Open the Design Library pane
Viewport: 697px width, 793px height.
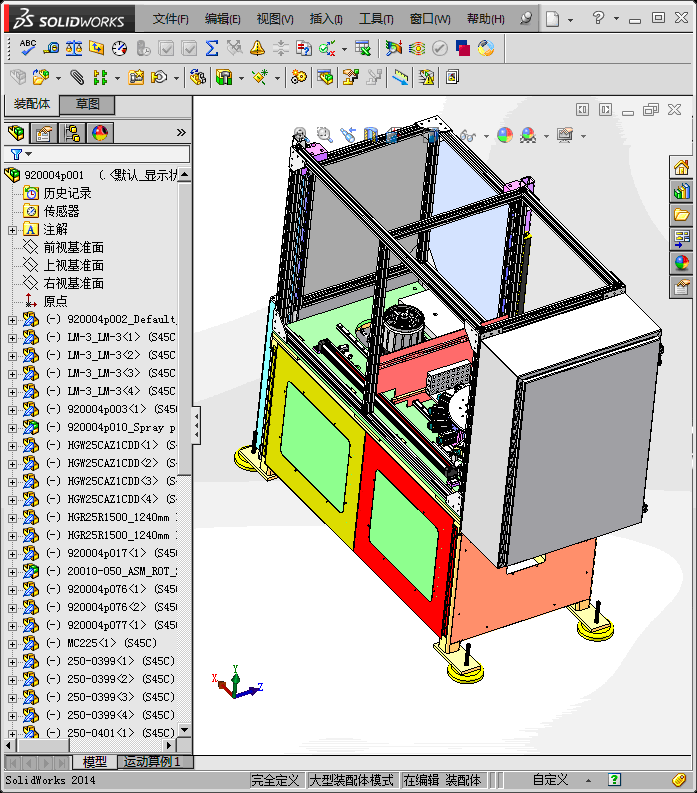[x=681, y=191]
